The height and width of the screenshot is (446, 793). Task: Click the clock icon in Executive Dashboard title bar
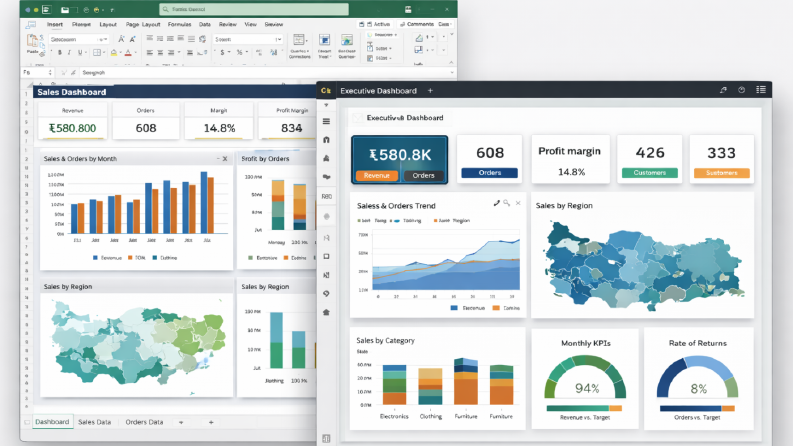pyautogui.click(x=741, y=90)
